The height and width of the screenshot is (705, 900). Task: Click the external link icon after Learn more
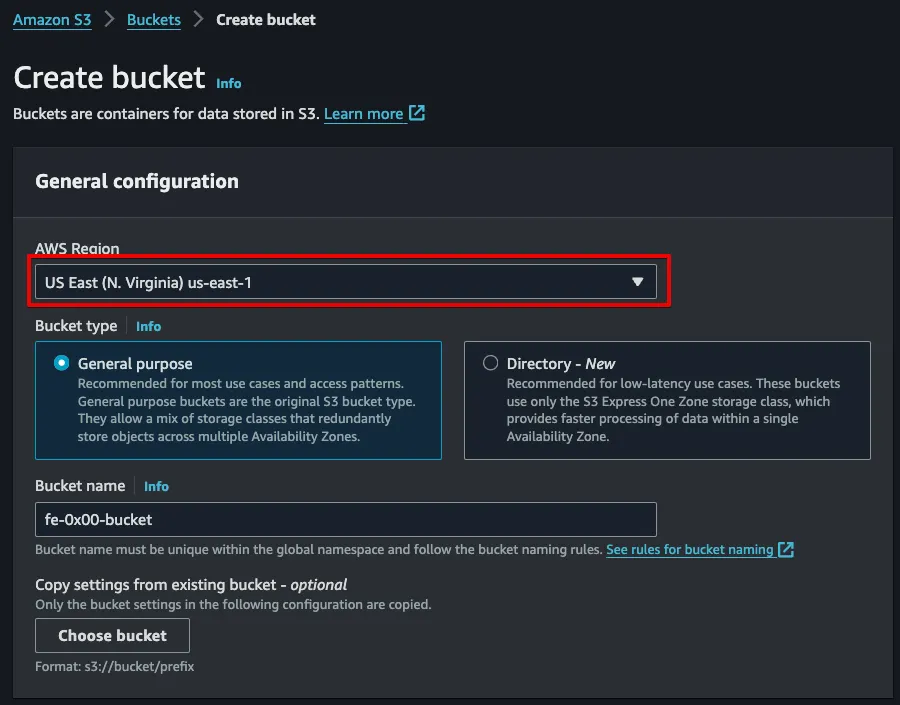pyautogui.click(x=417, y=113)
